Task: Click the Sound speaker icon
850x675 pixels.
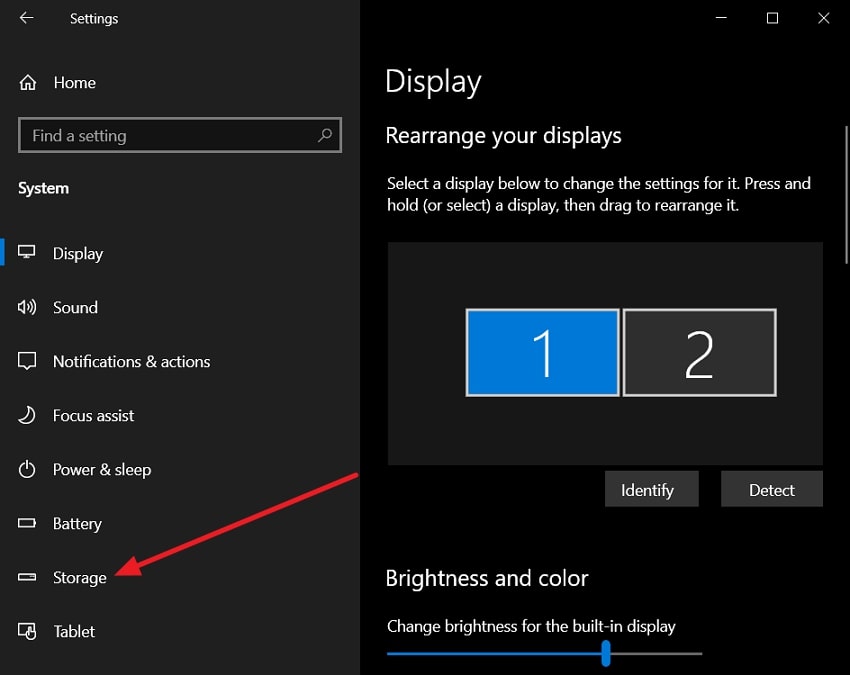Action: tap(27, 307)
